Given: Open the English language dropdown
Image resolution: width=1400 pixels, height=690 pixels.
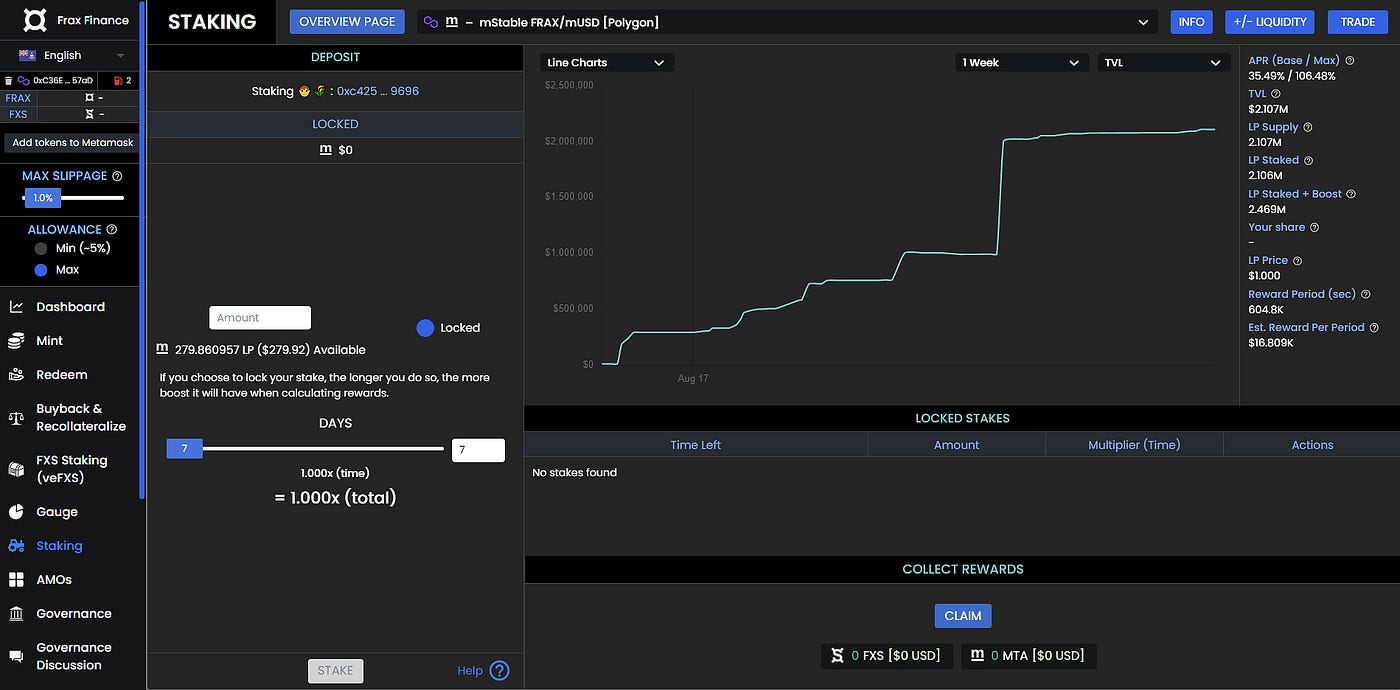Looking at the screenshot, I should 72,55.
